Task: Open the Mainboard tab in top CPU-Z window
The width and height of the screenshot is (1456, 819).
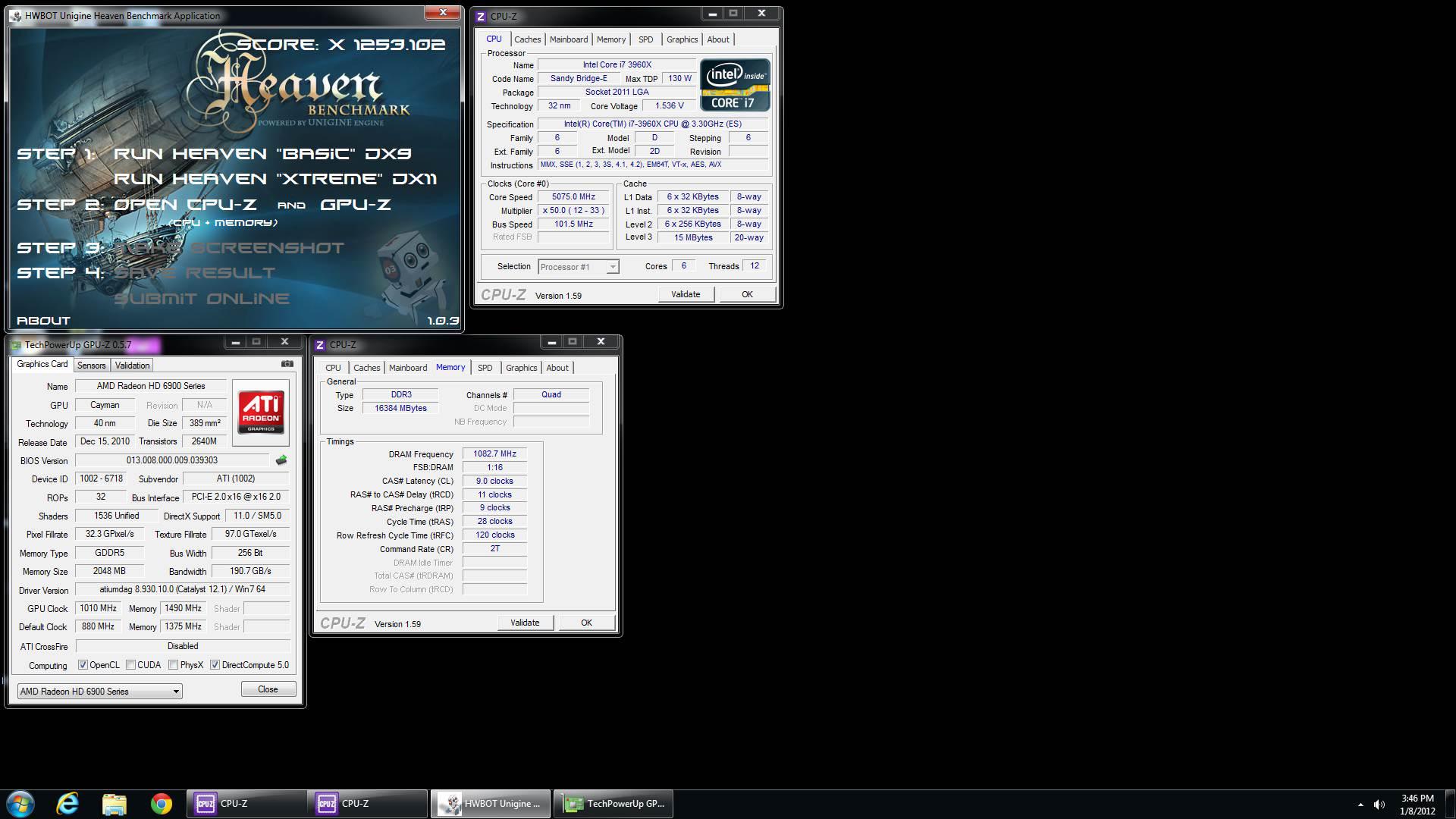Action: point(569,39)
